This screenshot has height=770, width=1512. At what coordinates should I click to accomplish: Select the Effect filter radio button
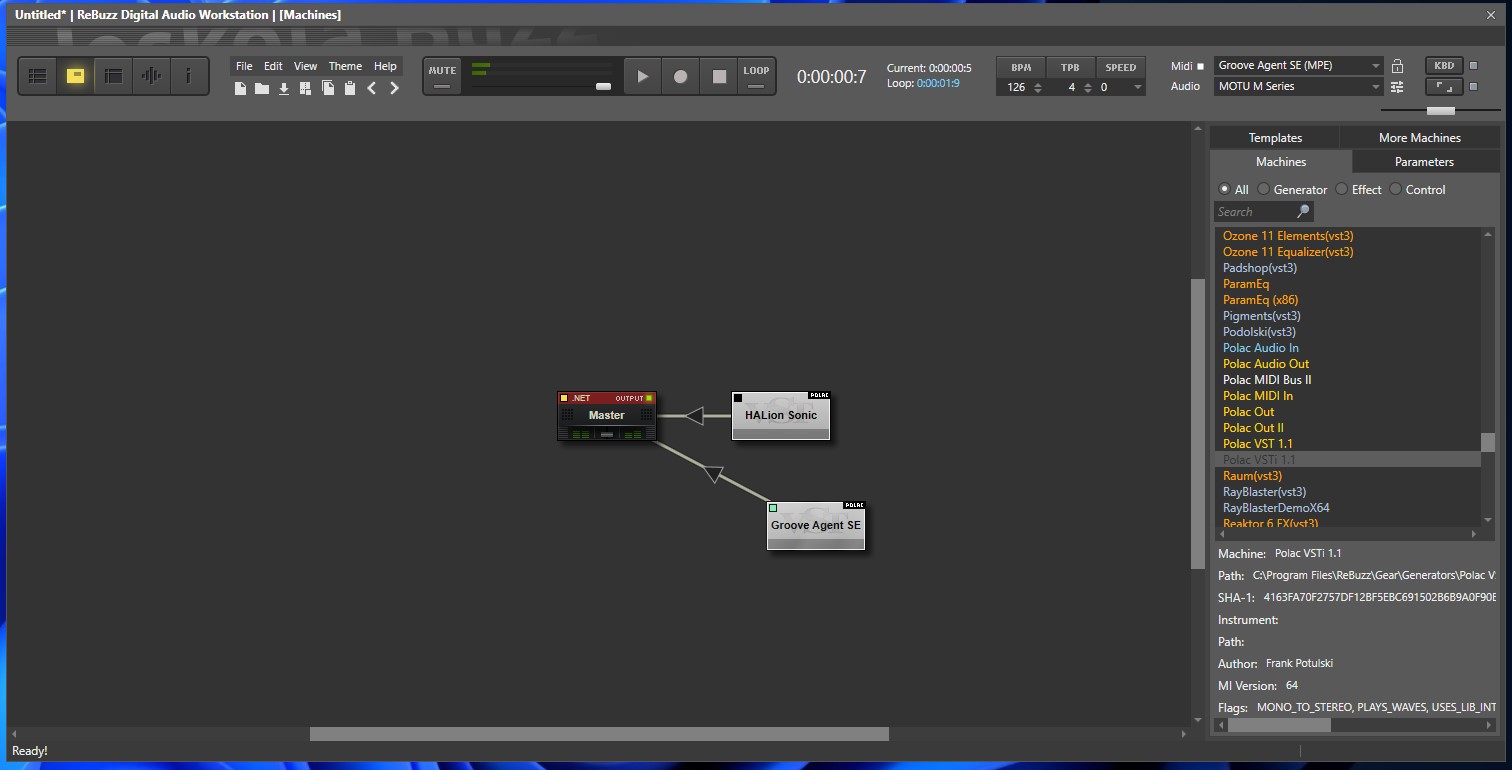(1342, 189)
